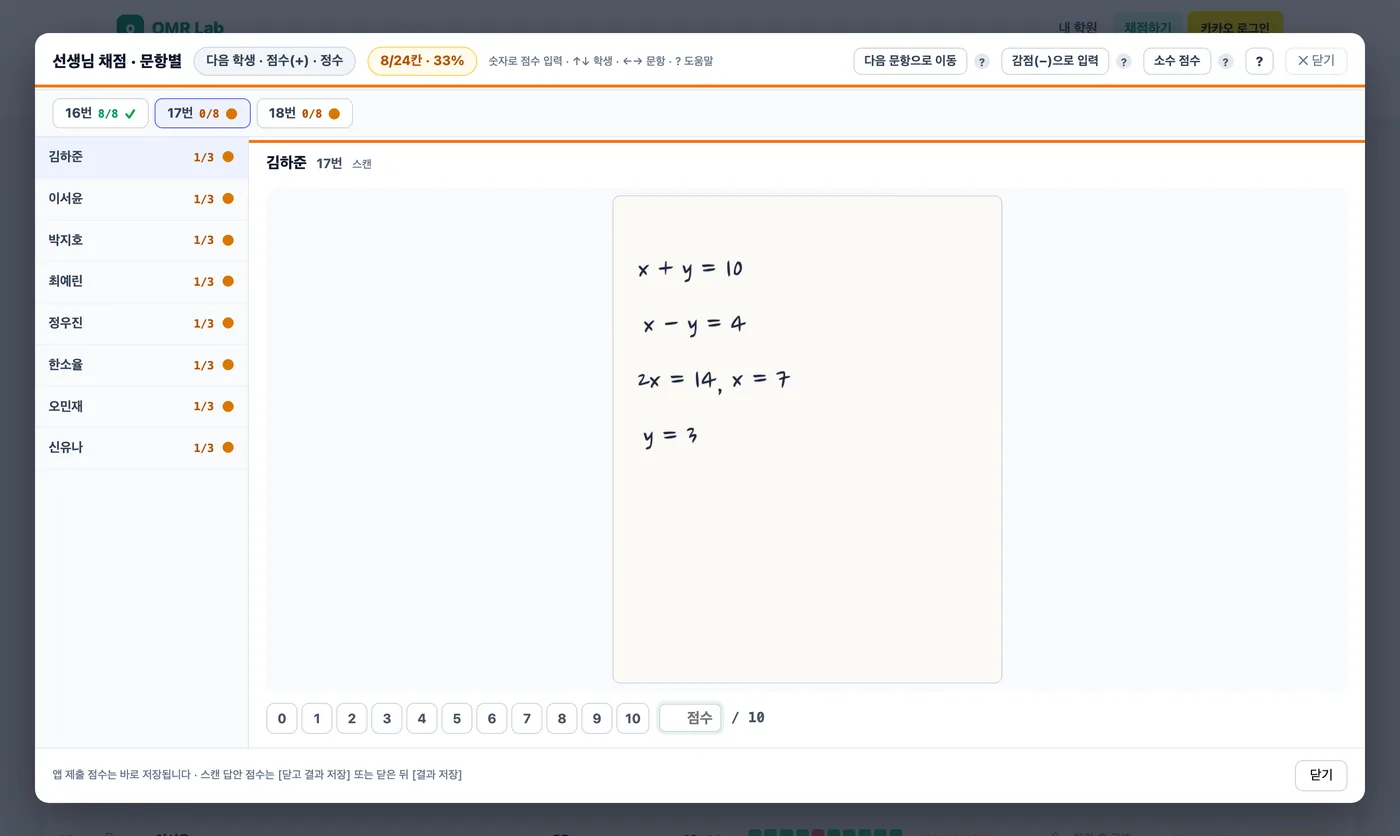Toggle 다음 문항으로 이동 mode
Screen dimensions: 1400x836
tap(910, 61)
